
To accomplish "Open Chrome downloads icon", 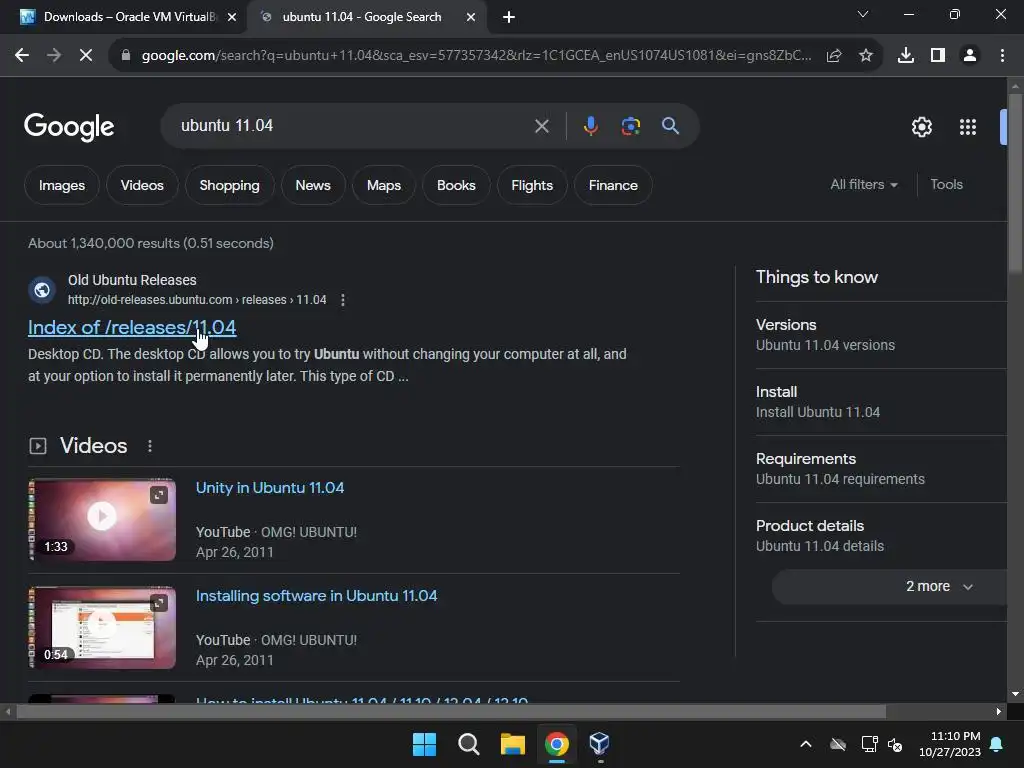I will [906, 56].
